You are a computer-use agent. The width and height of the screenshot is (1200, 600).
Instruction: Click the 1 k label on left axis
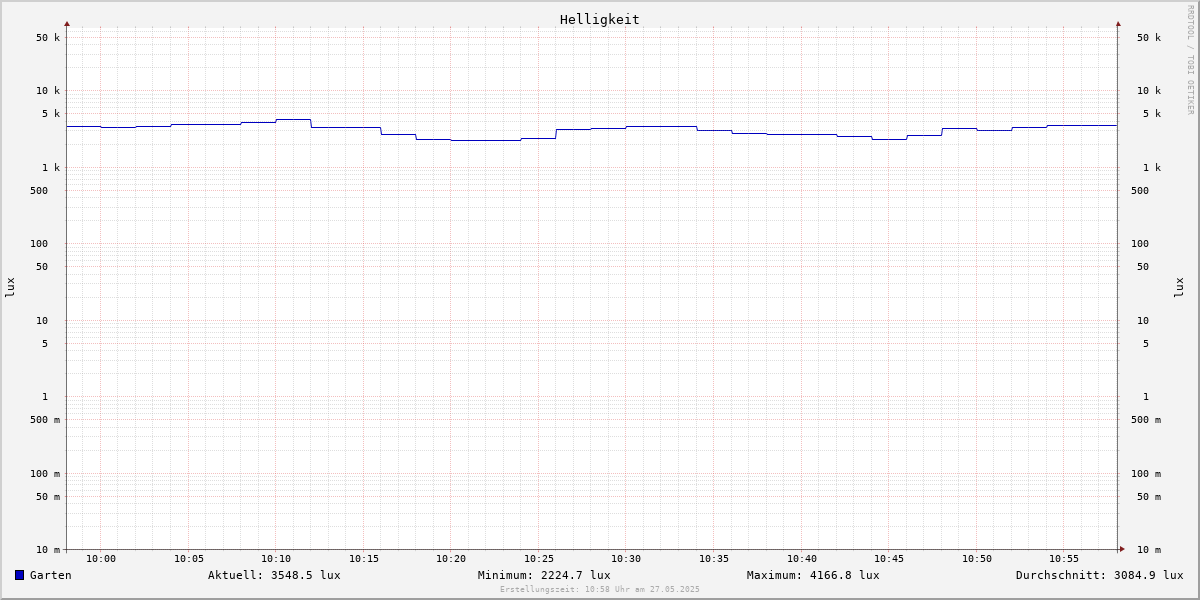pyautogui.click(x=51, y=168)
